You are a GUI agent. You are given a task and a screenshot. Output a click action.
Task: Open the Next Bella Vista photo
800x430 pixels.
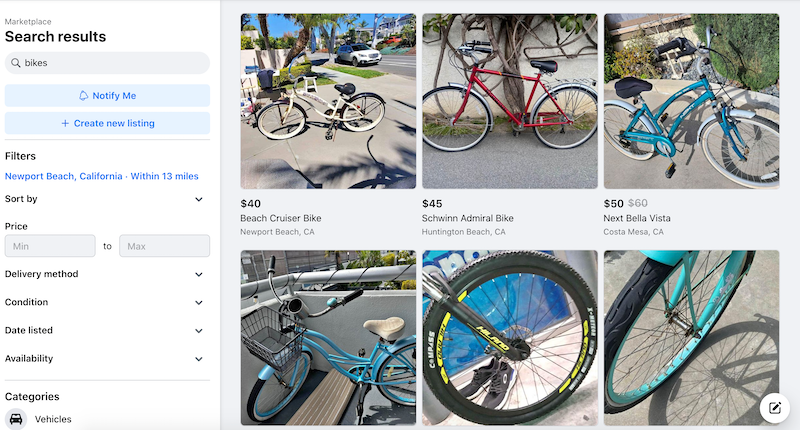691,101
